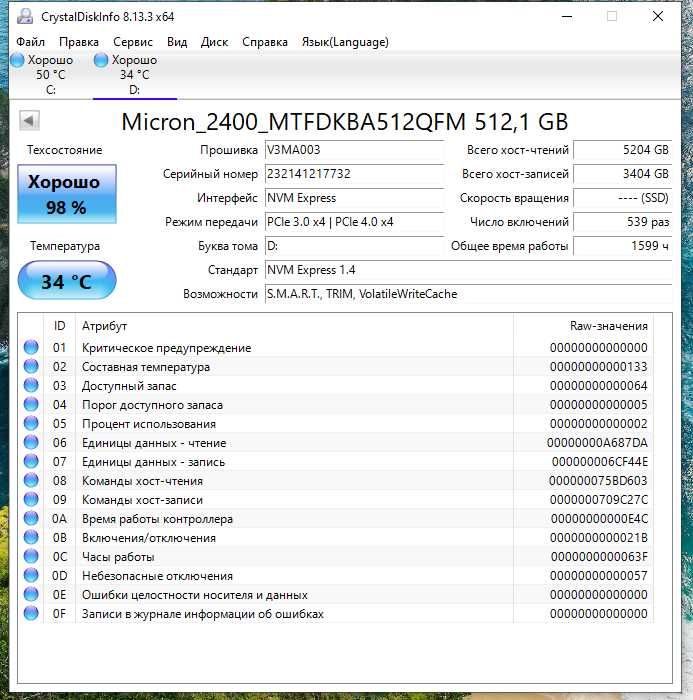
Task: Click status orb for attribute 0A
Action: click(x=31, y=518)
